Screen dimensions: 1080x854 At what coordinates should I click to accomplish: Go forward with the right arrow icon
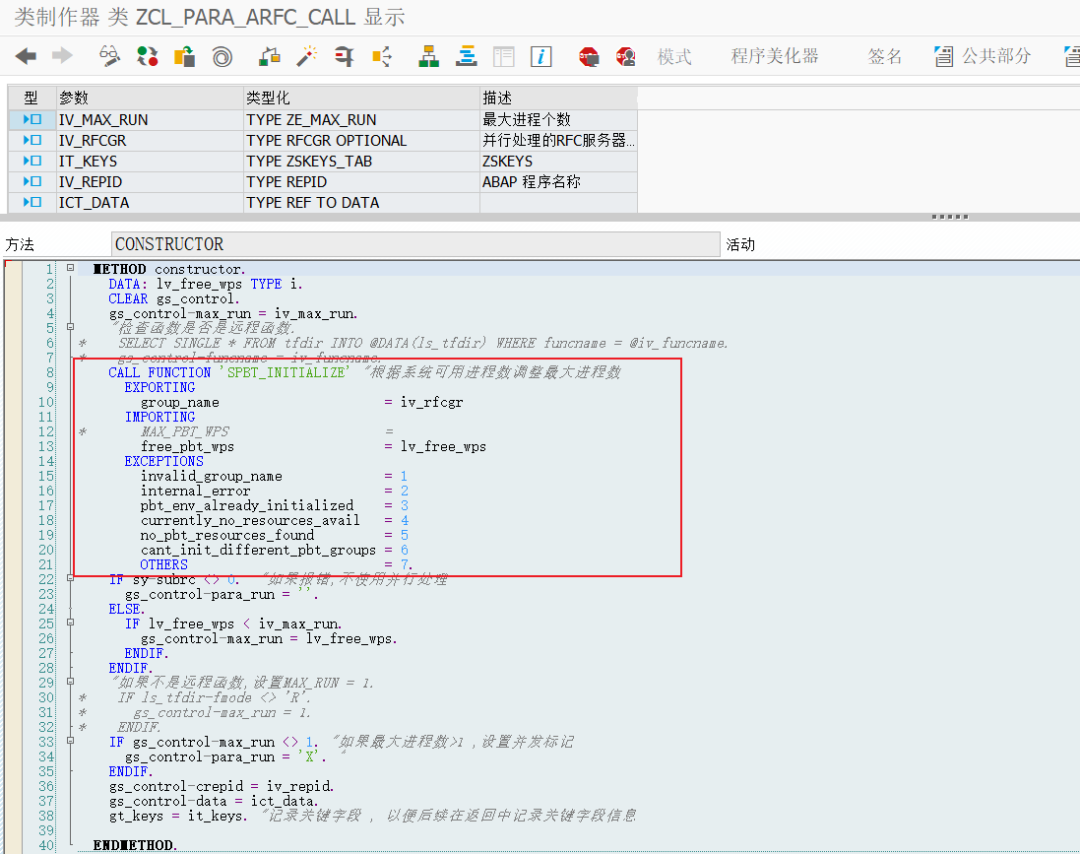point(62,56)
